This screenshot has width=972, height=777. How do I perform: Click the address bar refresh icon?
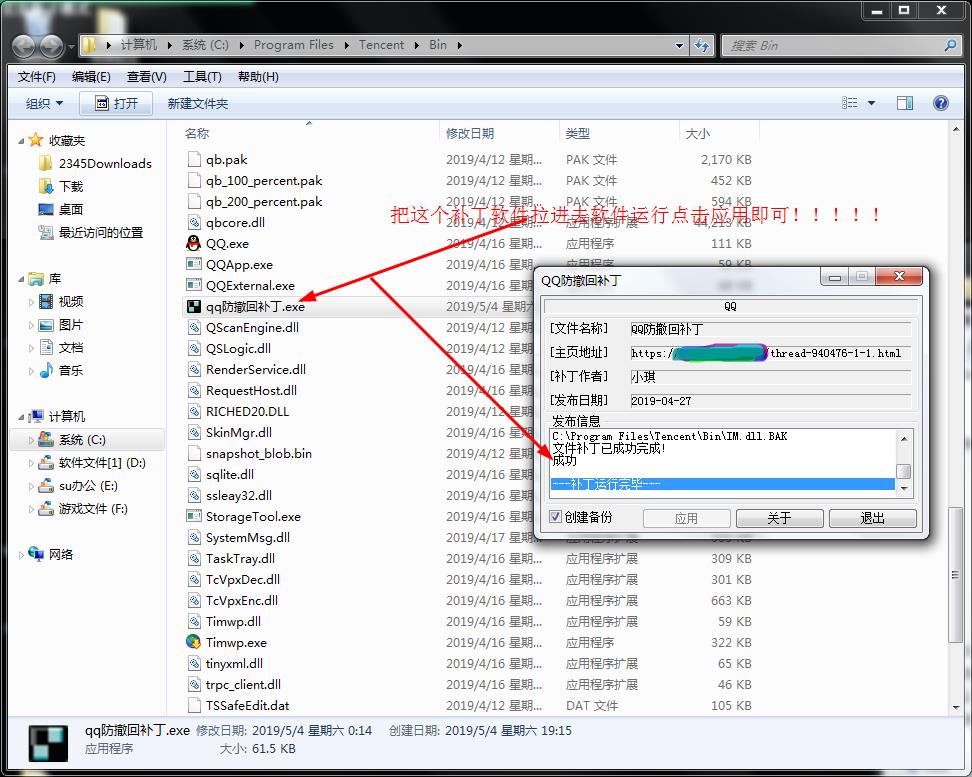(x=702, y=45)
